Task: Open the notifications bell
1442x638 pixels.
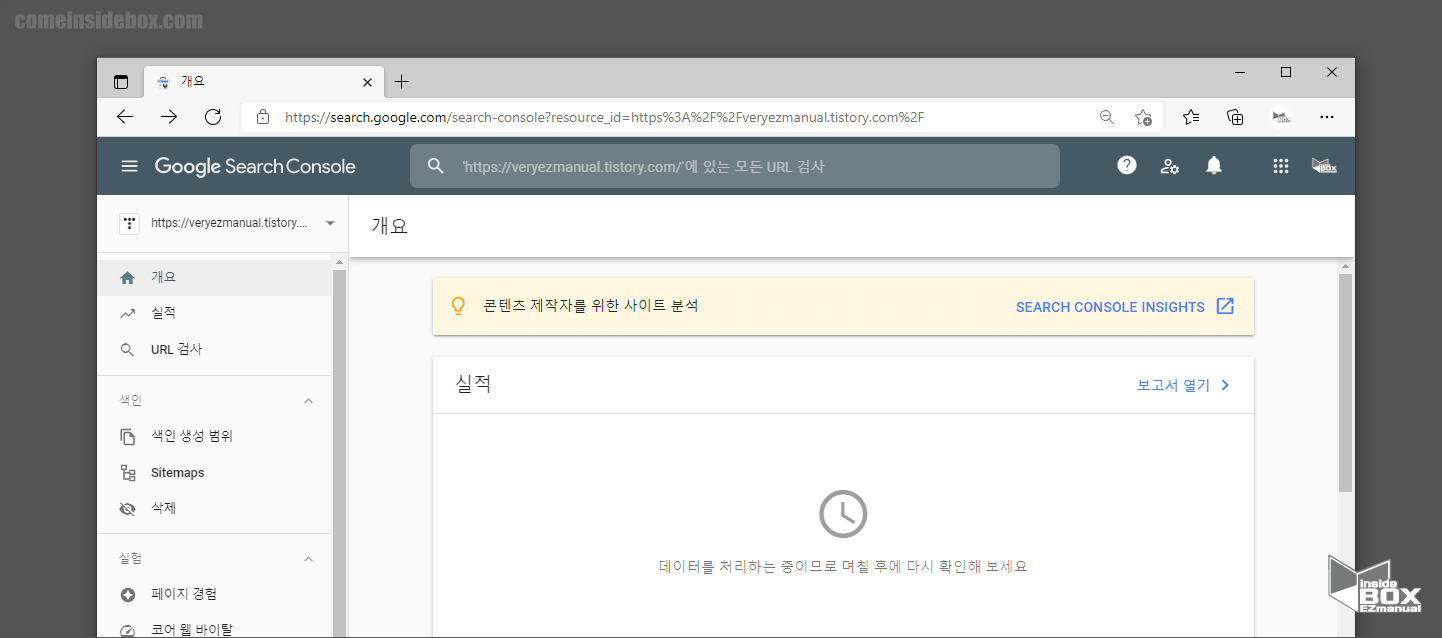Action: 1214,166
